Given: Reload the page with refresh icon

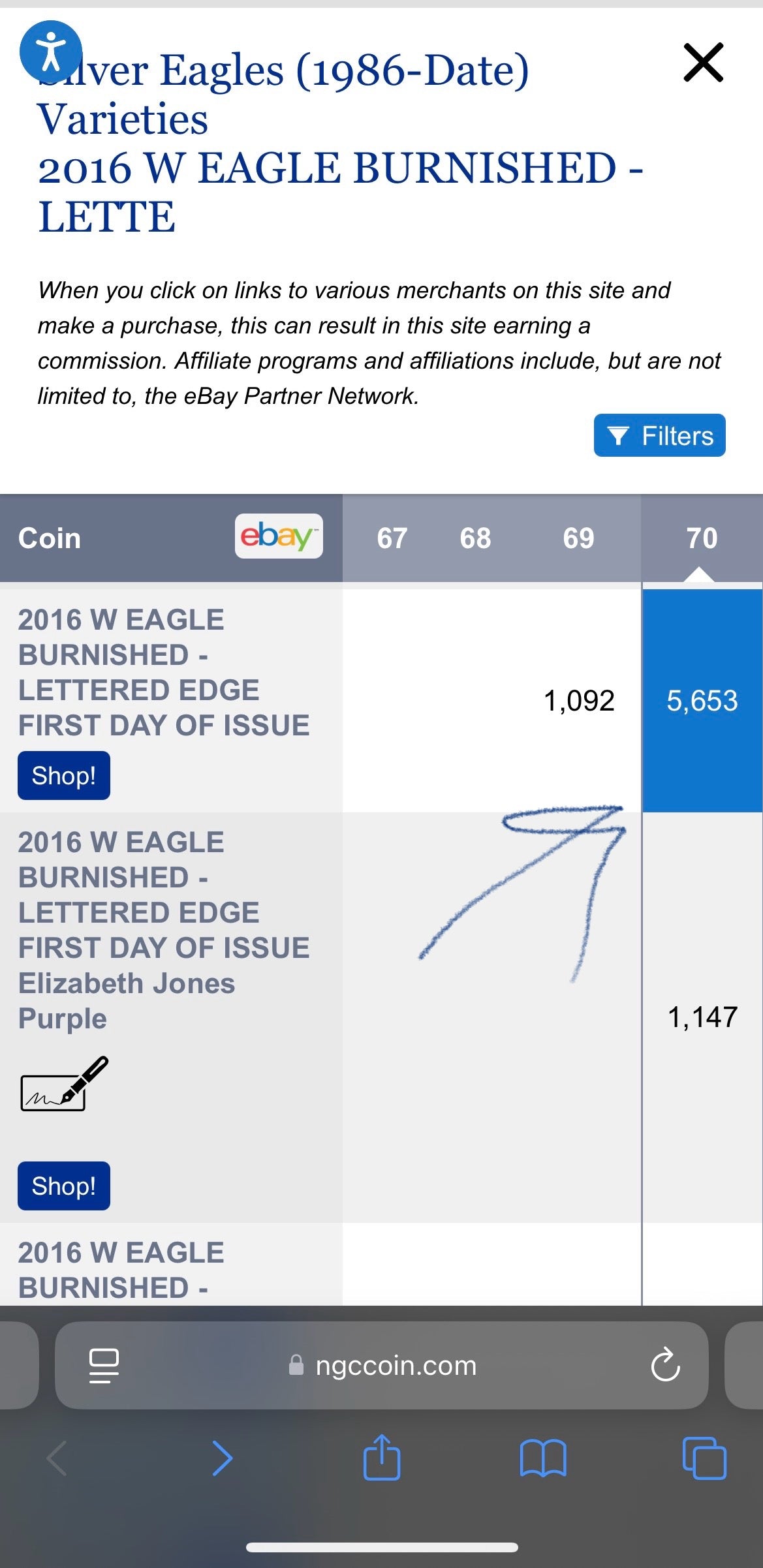Looking at the screenshot, I should click(665, 1366).
